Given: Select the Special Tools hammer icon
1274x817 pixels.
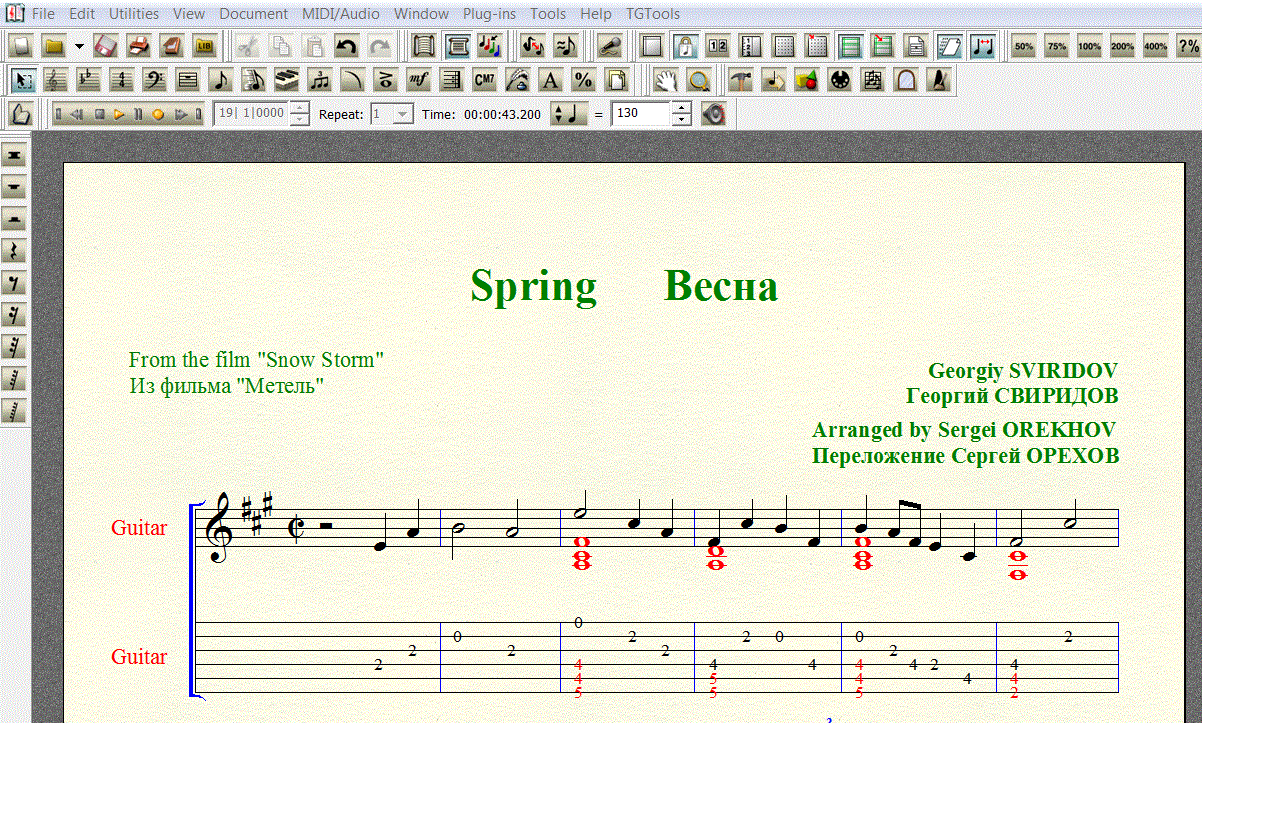Looking at the screenshot, I should point(740,80).
